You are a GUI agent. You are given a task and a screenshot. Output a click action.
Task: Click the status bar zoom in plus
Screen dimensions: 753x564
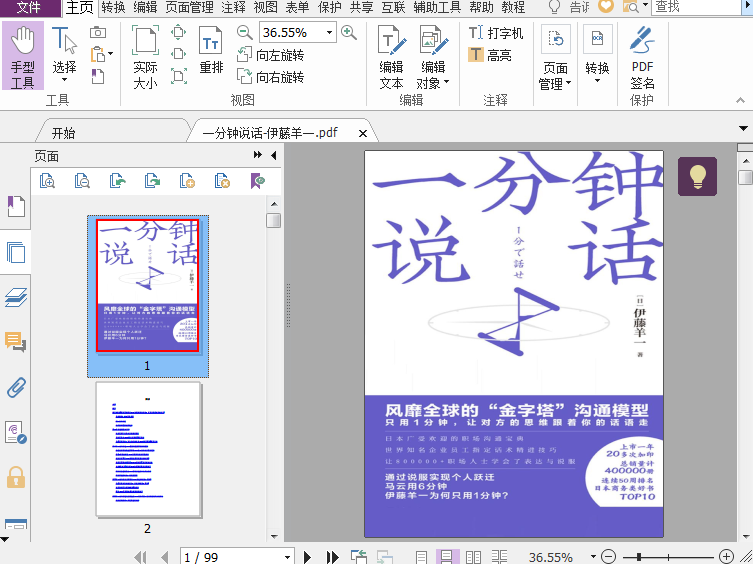727,556
